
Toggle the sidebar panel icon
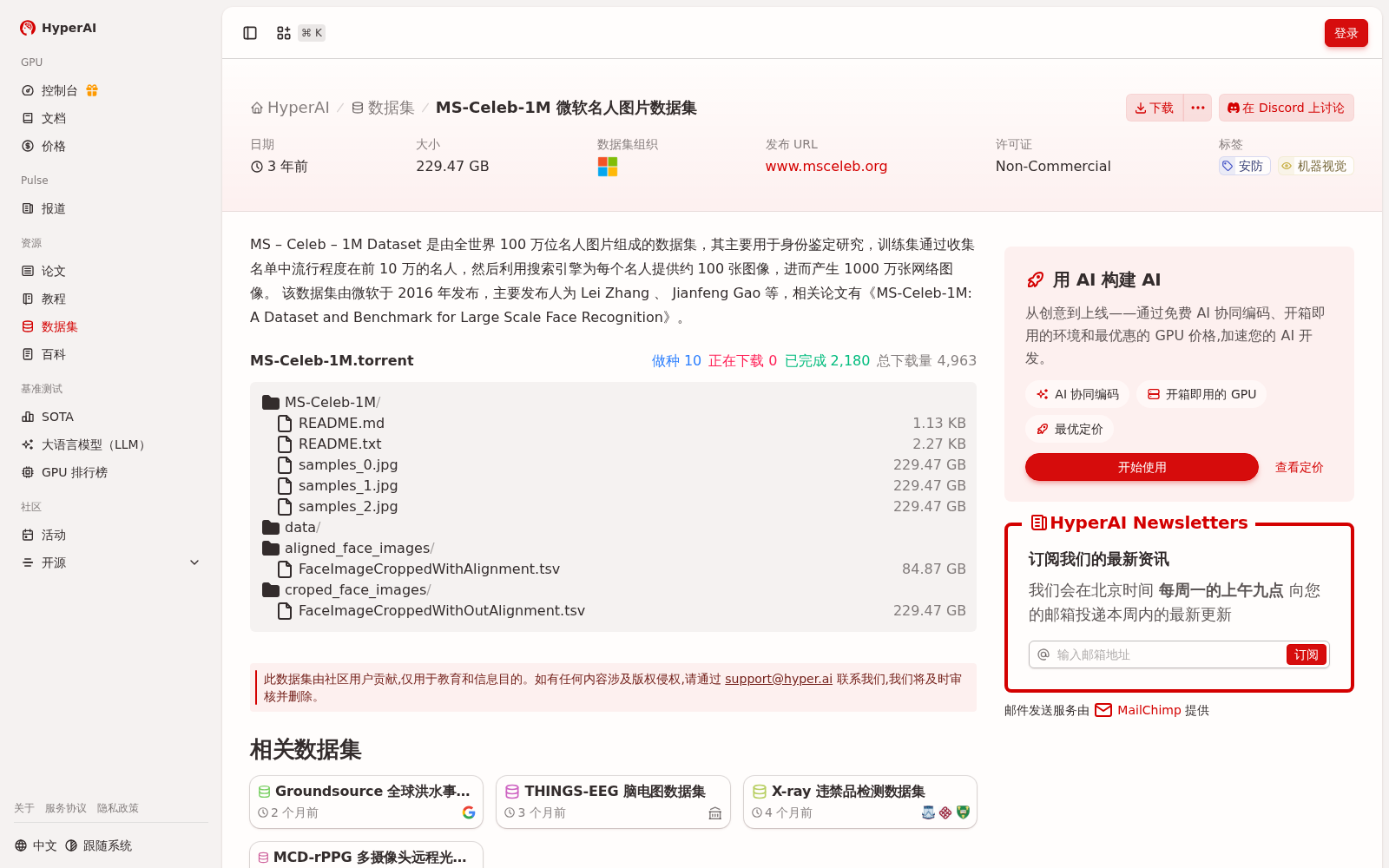[250, 33]
